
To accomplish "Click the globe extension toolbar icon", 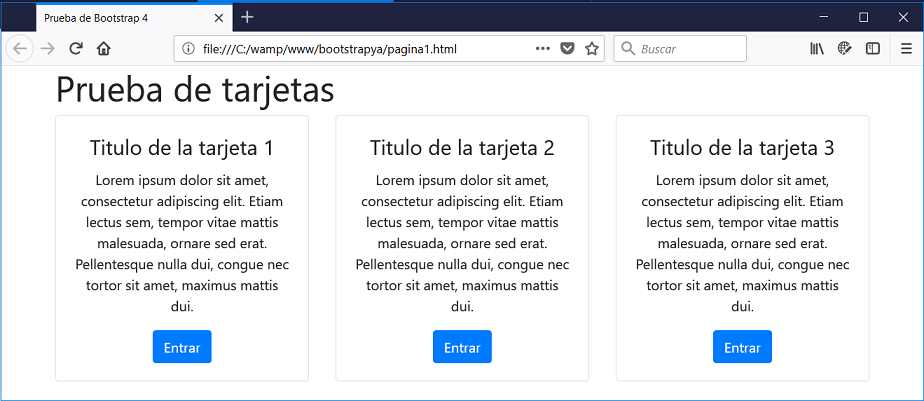I will click(844, 49).
